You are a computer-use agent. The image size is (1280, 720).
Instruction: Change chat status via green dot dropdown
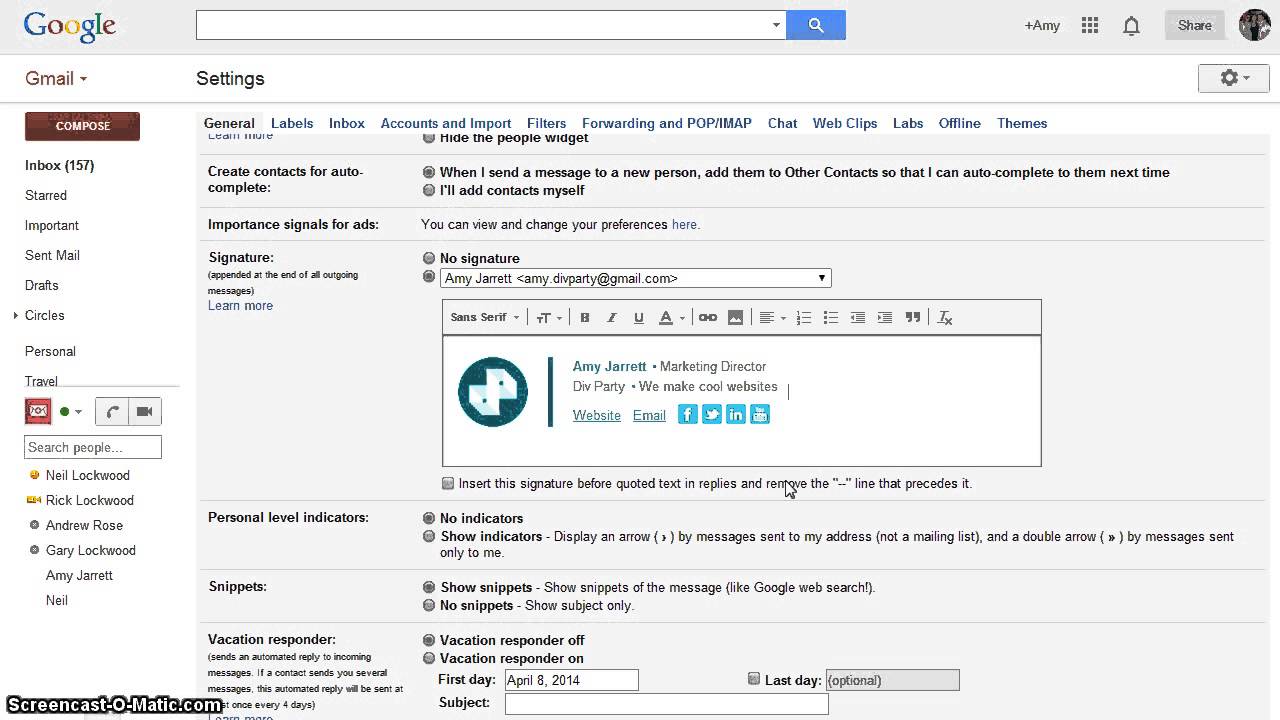click(70, 411)
